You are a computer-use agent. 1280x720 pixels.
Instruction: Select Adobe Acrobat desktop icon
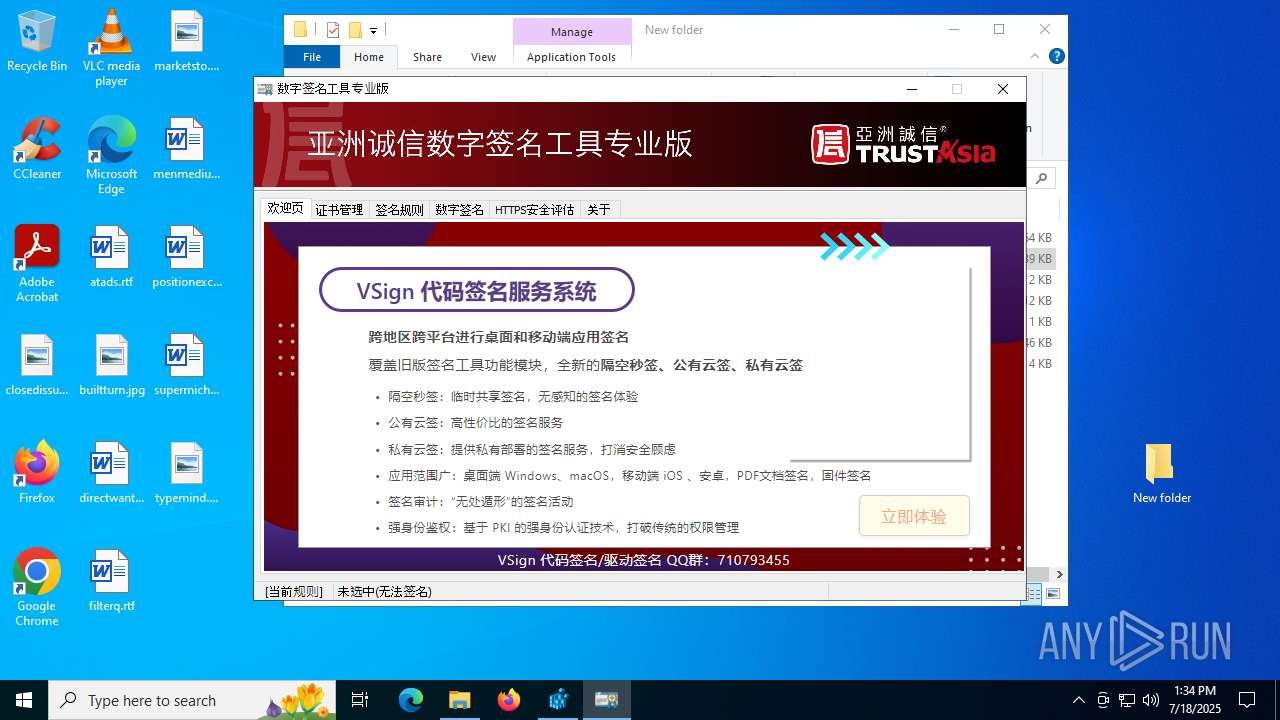[37, 263]
